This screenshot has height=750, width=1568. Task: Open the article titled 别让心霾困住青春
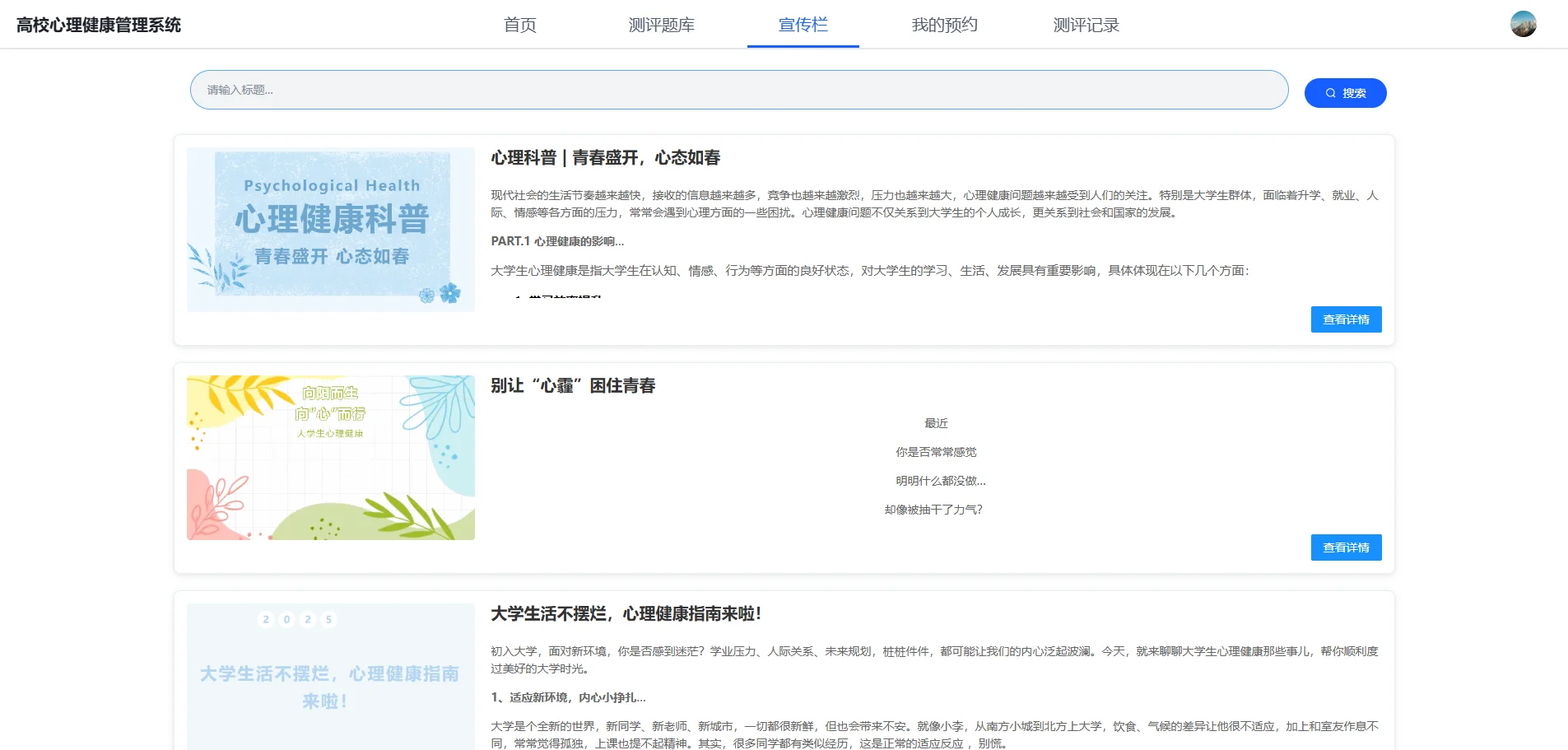pyautogui.click(x=574, y=385)
